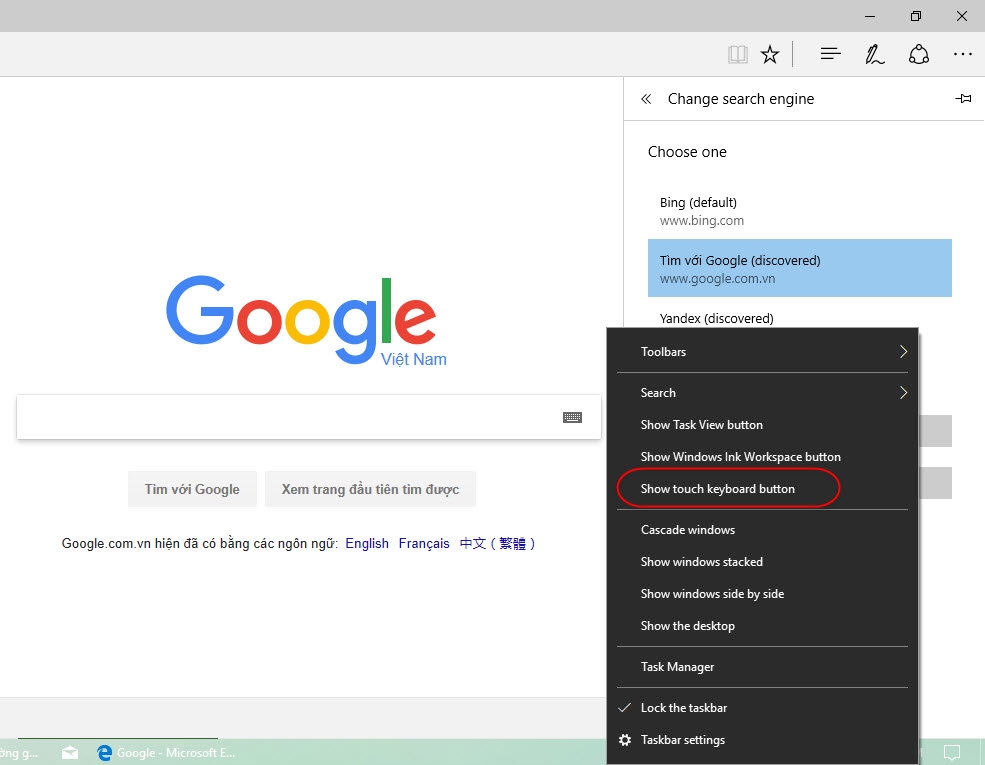Minimize the Edge window
Viewport: 985px width, 765px height.
pyautogui.click(x=870, y=16)
